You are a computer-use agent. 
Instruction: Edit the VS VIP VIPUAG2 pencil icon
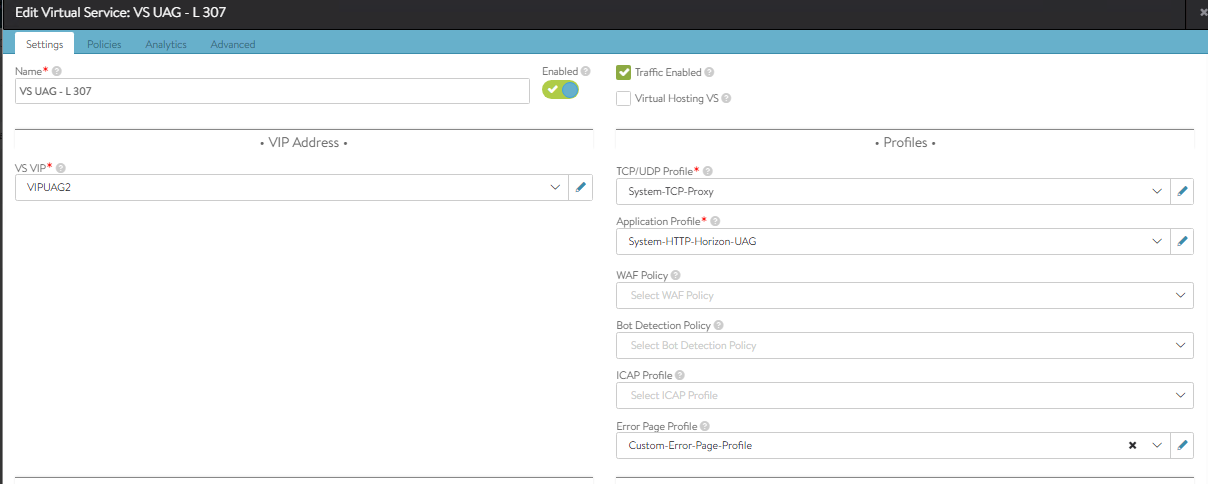581,187
